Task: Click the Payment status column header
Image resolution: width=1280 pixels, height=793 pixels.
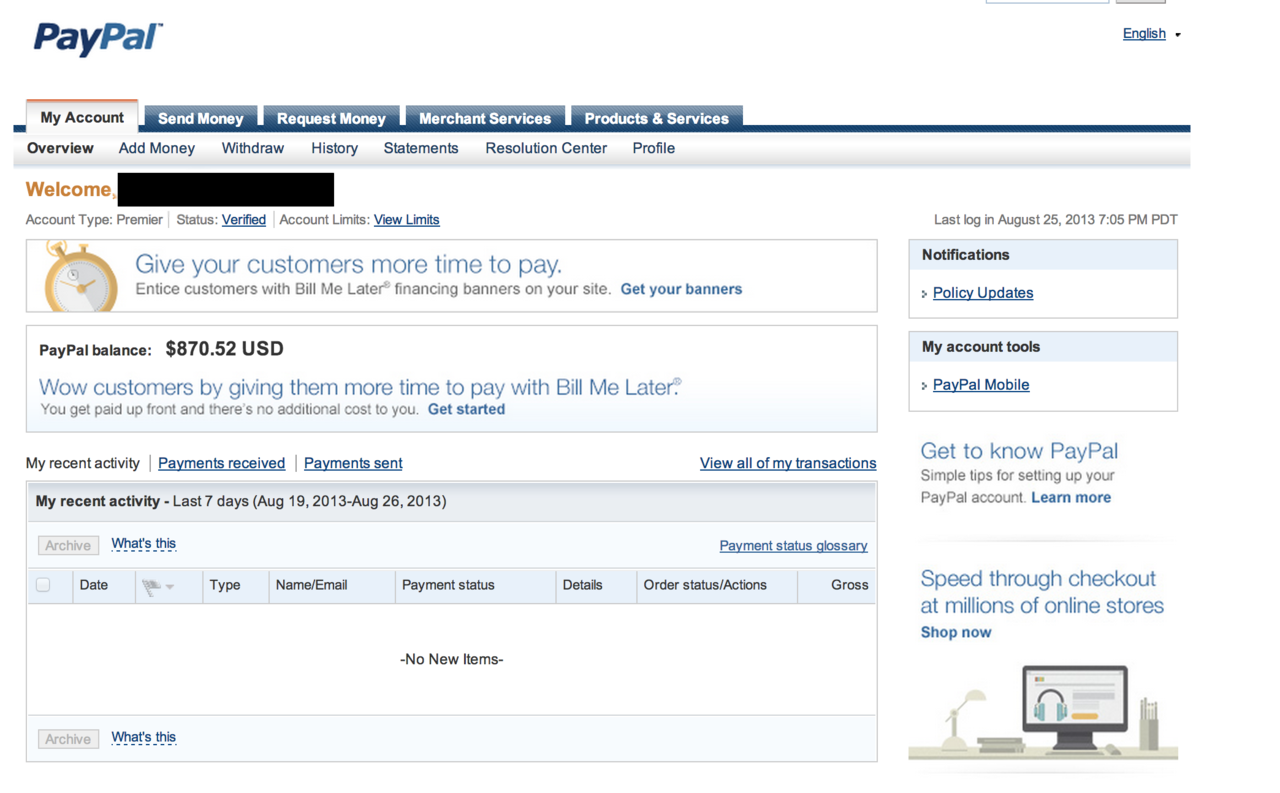Action: [448, 585]
